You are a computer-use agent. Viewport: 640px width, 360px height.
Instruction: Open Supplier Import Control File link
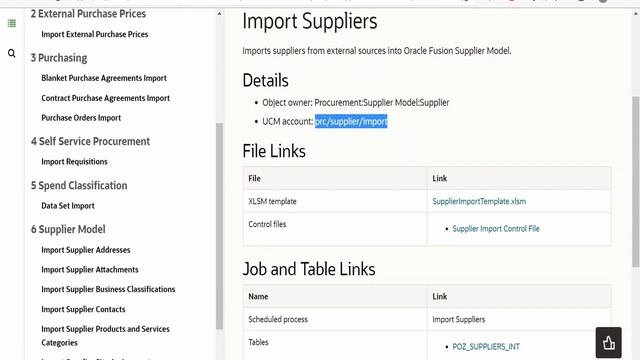[x=496, y=229]
